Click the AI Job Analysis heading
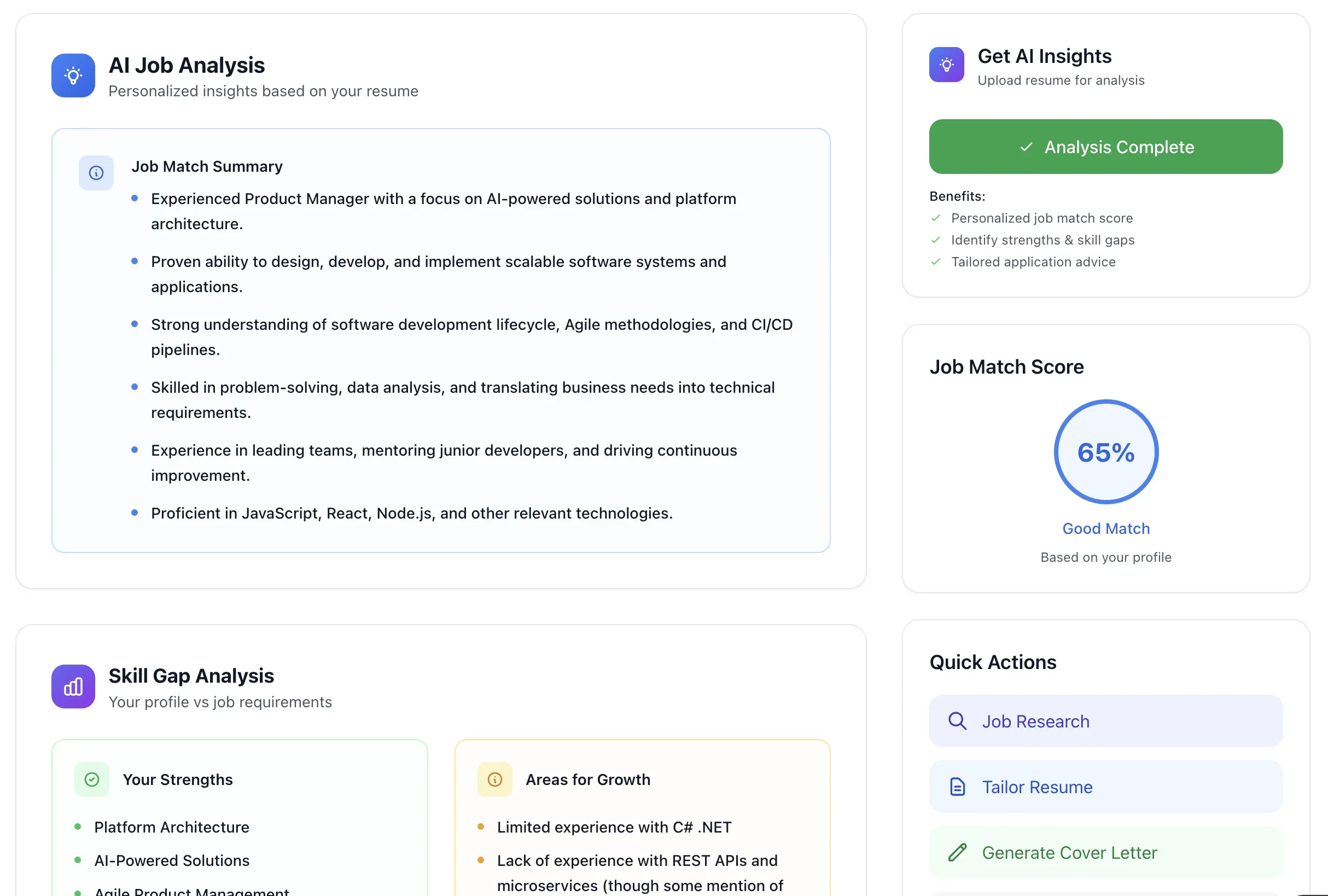 coord(187,65)
